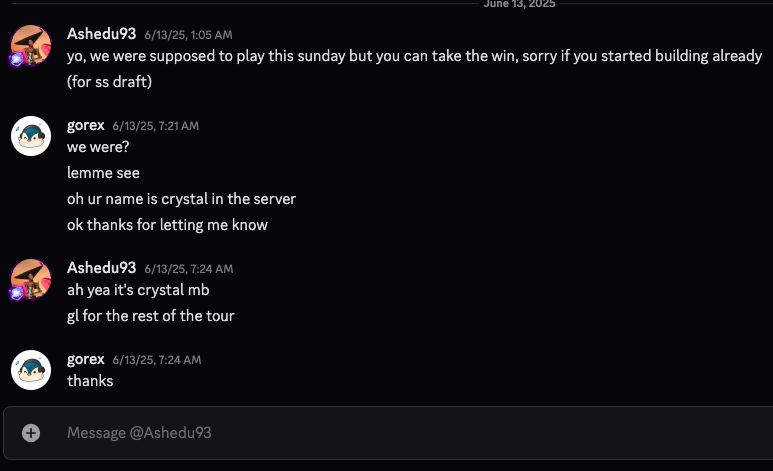Select the message 'gl for the rest of the tour'
The width and height of the screenshot is (773, 471).
151,316
